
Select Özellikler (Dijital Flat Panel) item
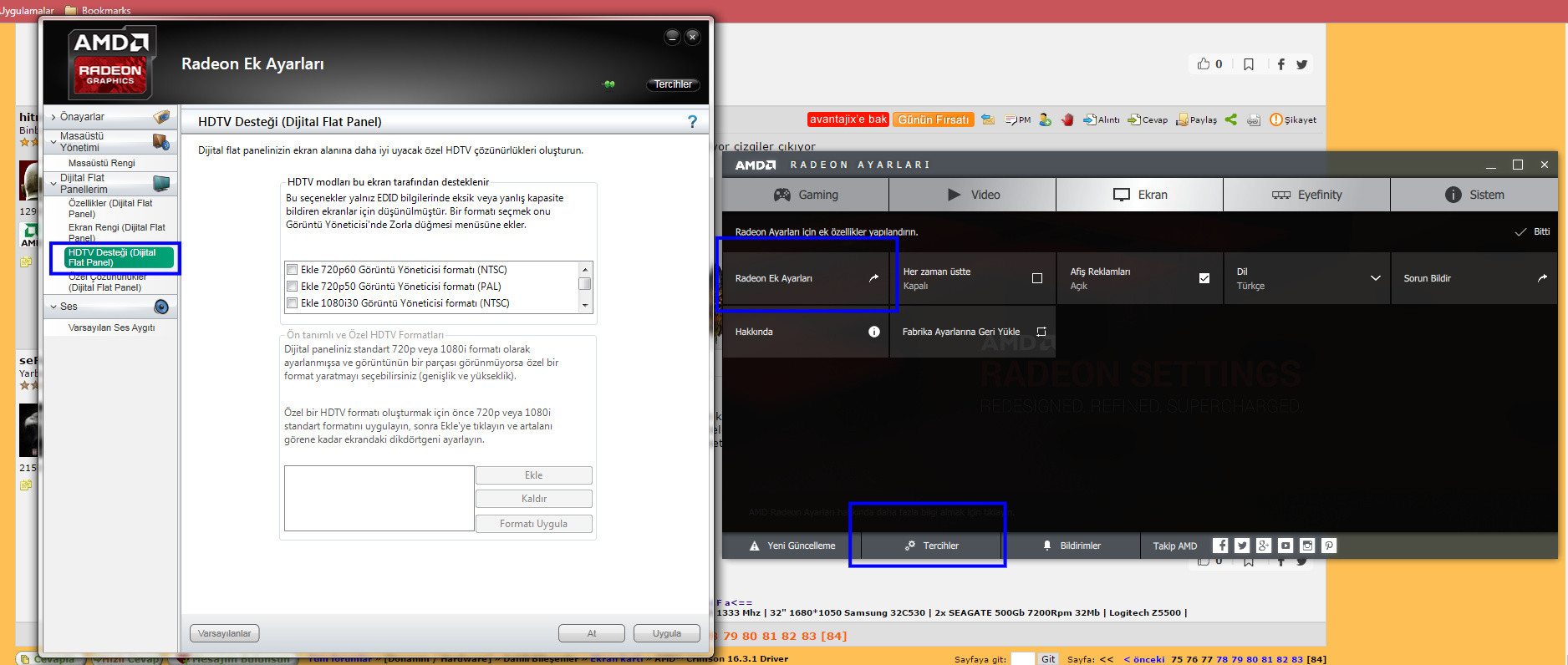tap(110, 209)
